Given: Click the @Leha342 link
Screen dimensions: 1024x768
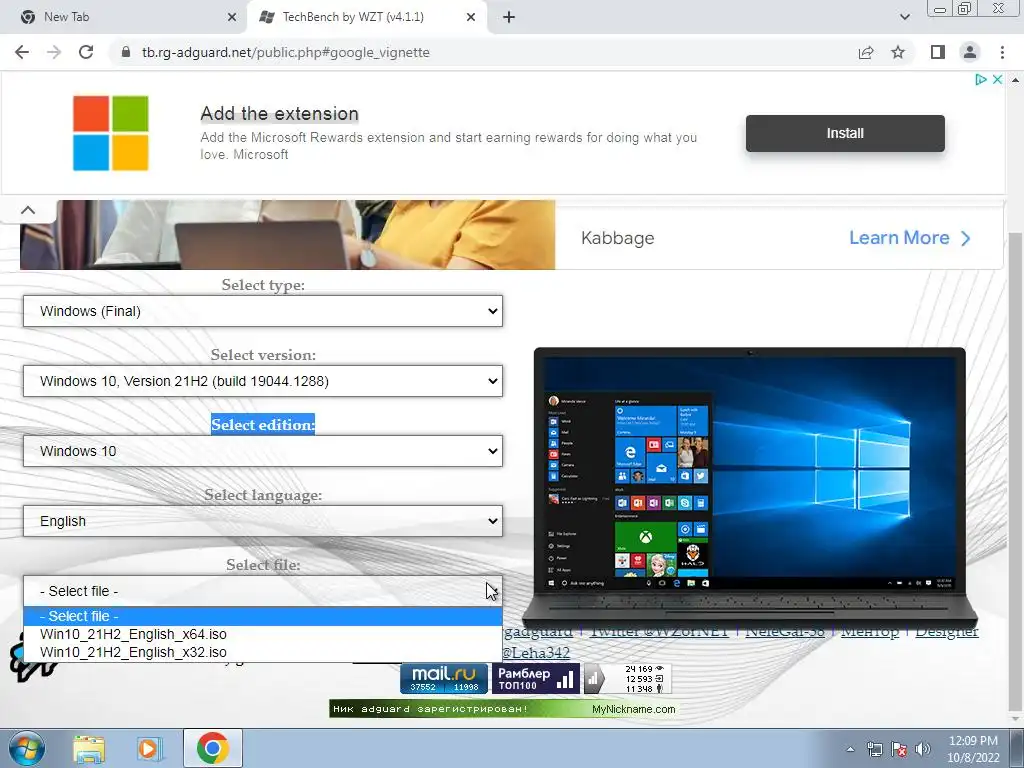Looking at the screenshot, I should pyautogui.click(x=536, y=652).
